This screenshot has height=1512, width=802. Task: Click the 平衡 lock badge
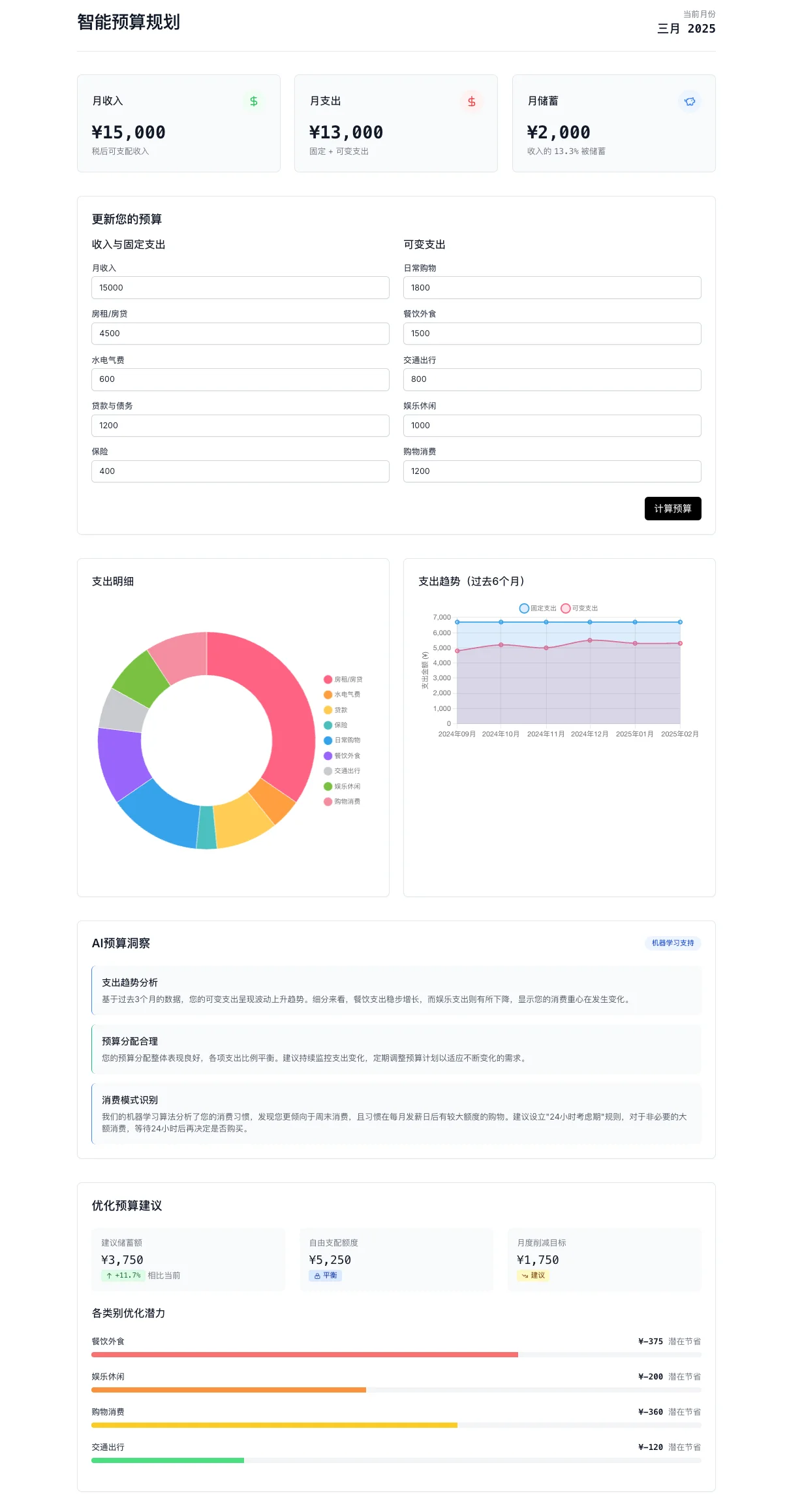(x=325, y=1275)
